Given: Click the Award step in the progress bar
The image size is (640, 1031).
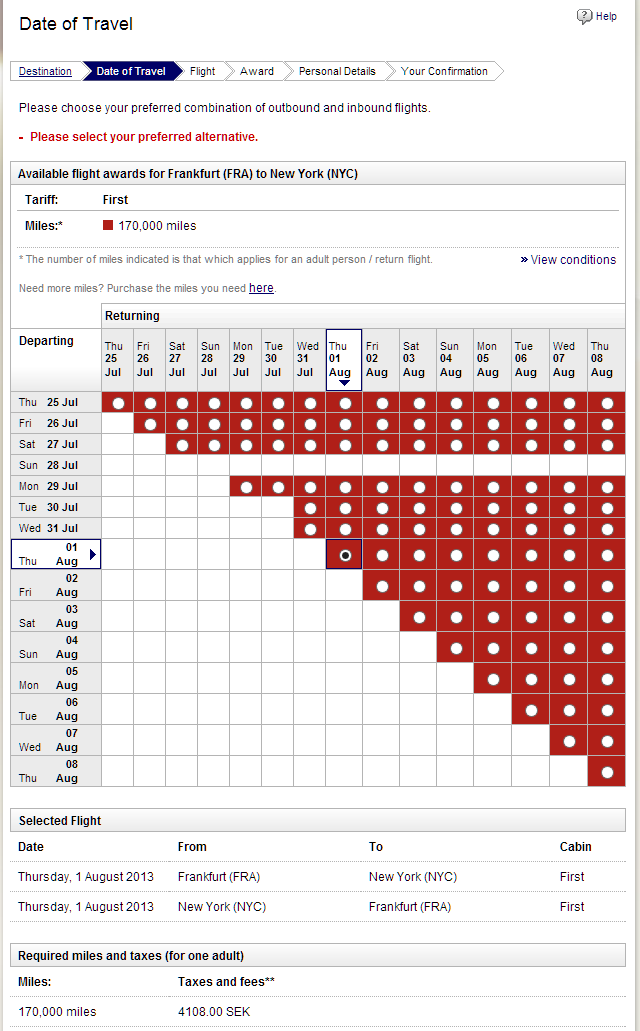Looking at the screenshot, I should point(257,71).
